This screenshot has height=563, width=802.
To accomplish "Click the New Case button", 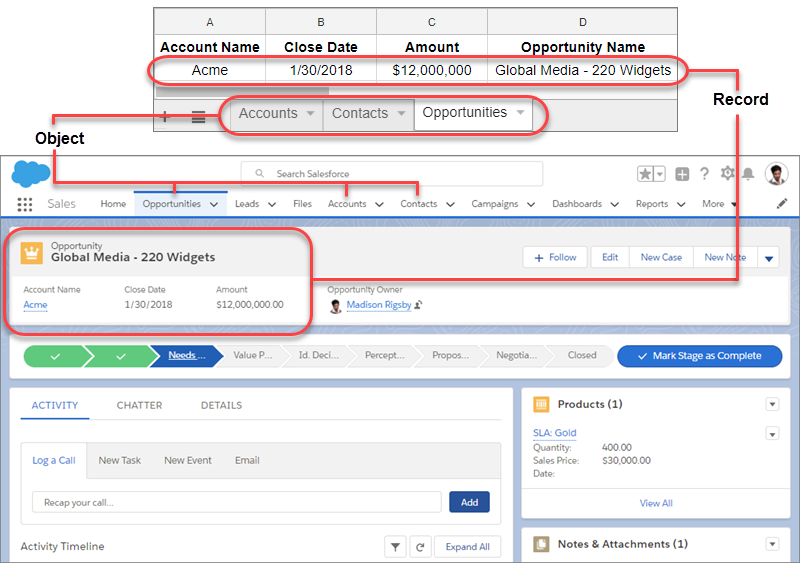I will tap(661, 257).
